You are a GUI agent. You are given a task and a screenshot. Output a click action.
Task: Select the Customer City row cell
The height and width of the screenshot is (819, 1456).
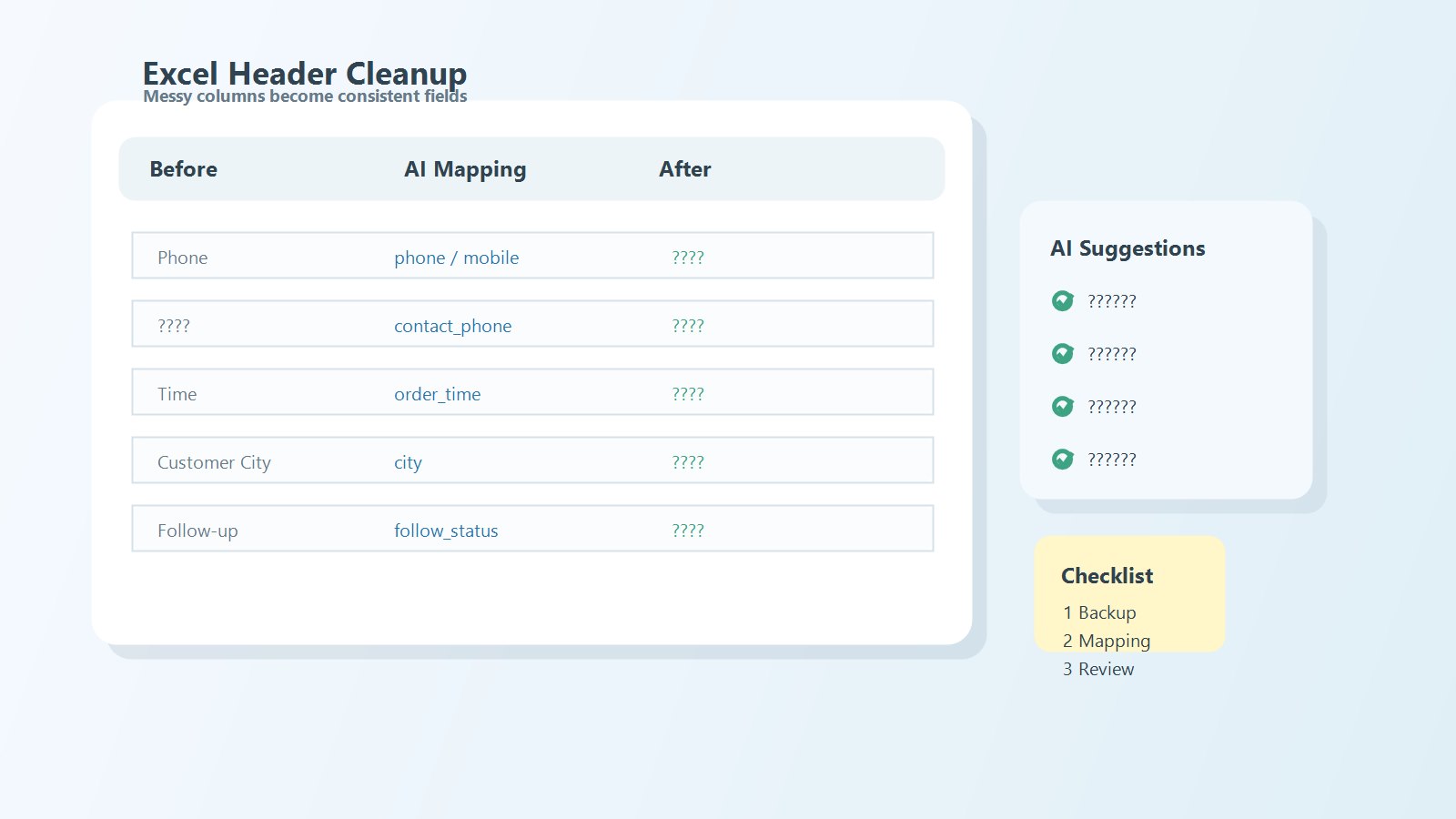(214, 462)
